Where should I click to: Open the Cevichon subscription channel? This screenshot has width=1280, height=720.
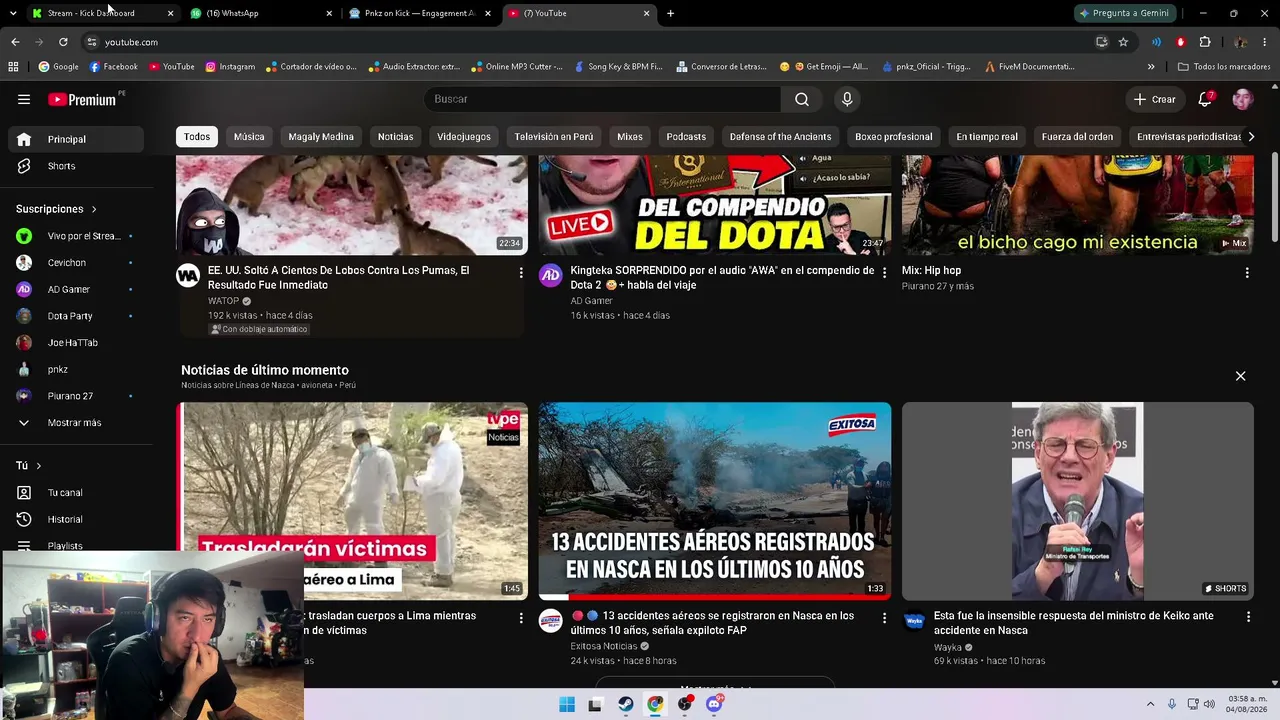76,263
